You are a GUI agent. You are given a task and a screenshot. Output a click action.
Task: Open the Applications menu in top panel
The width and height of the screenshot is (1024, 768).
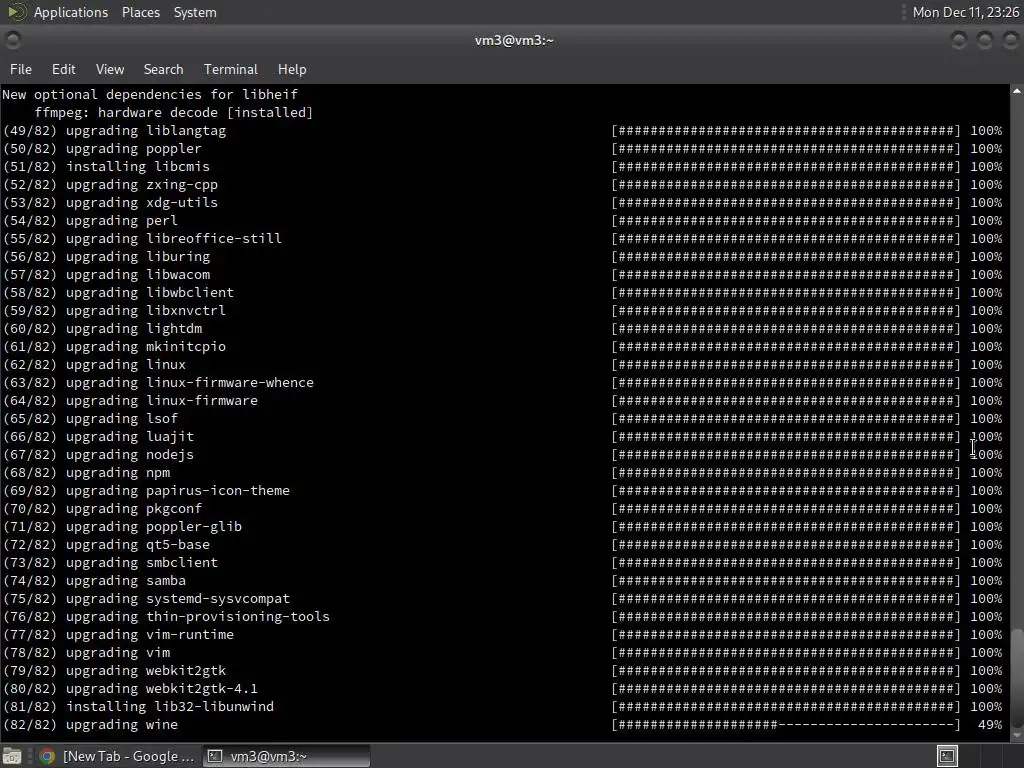tap(71, 12)
